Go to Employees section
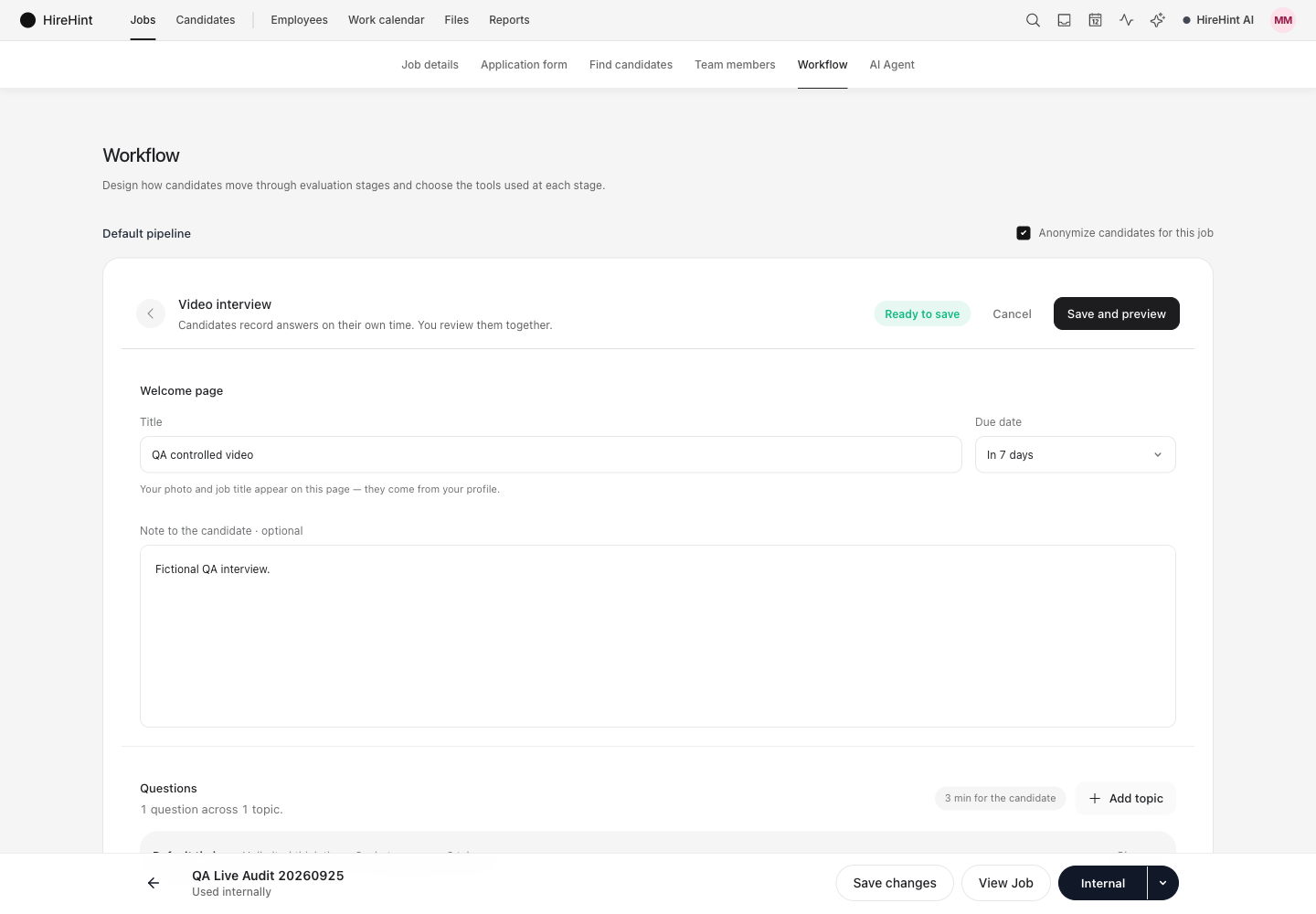The height and width of the screenshot is (914, 1316). point(299,20)
